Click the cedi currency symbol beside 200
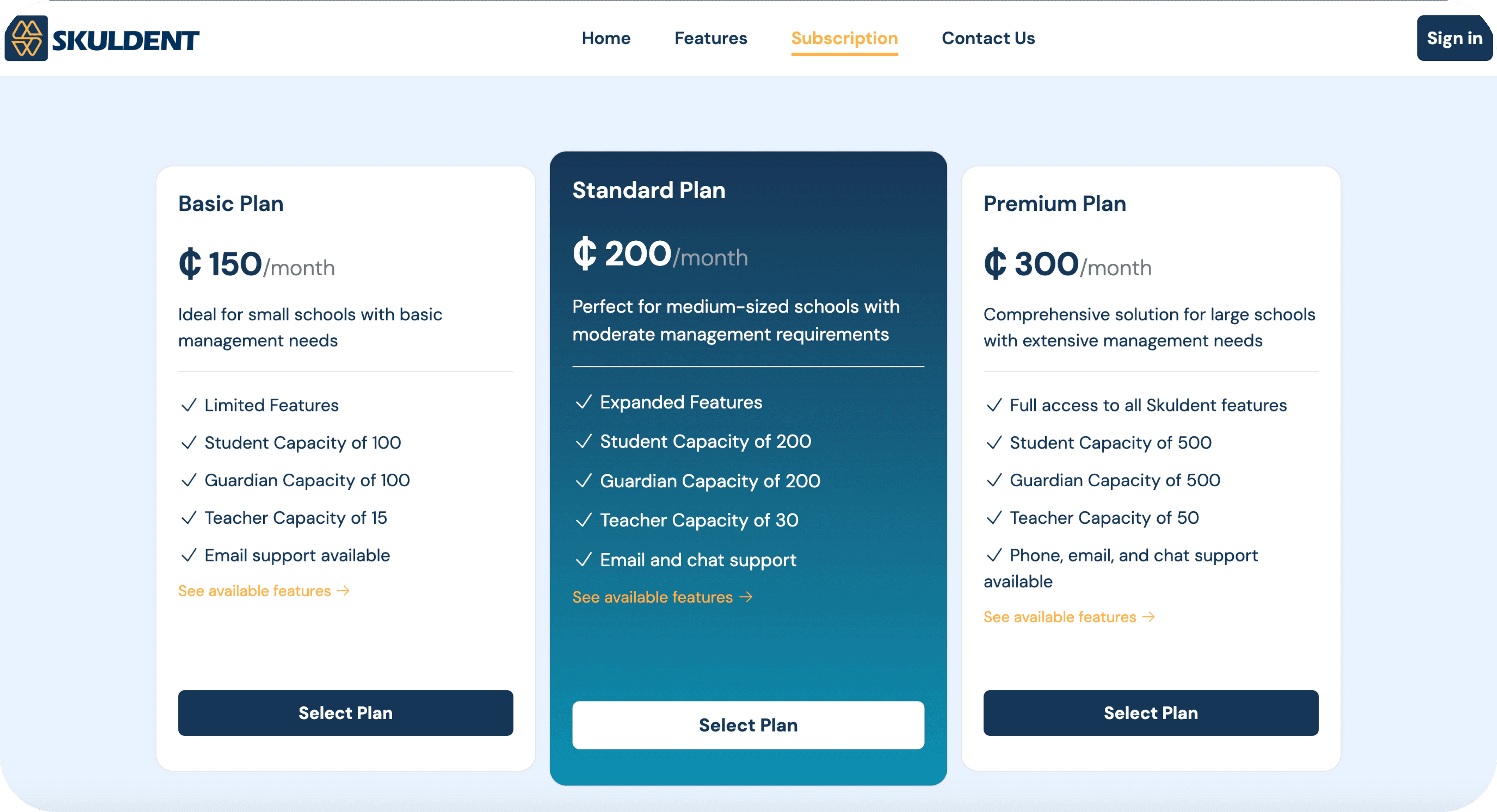The width and height of the screenshot is (1497, 812). tap(585, 254)
